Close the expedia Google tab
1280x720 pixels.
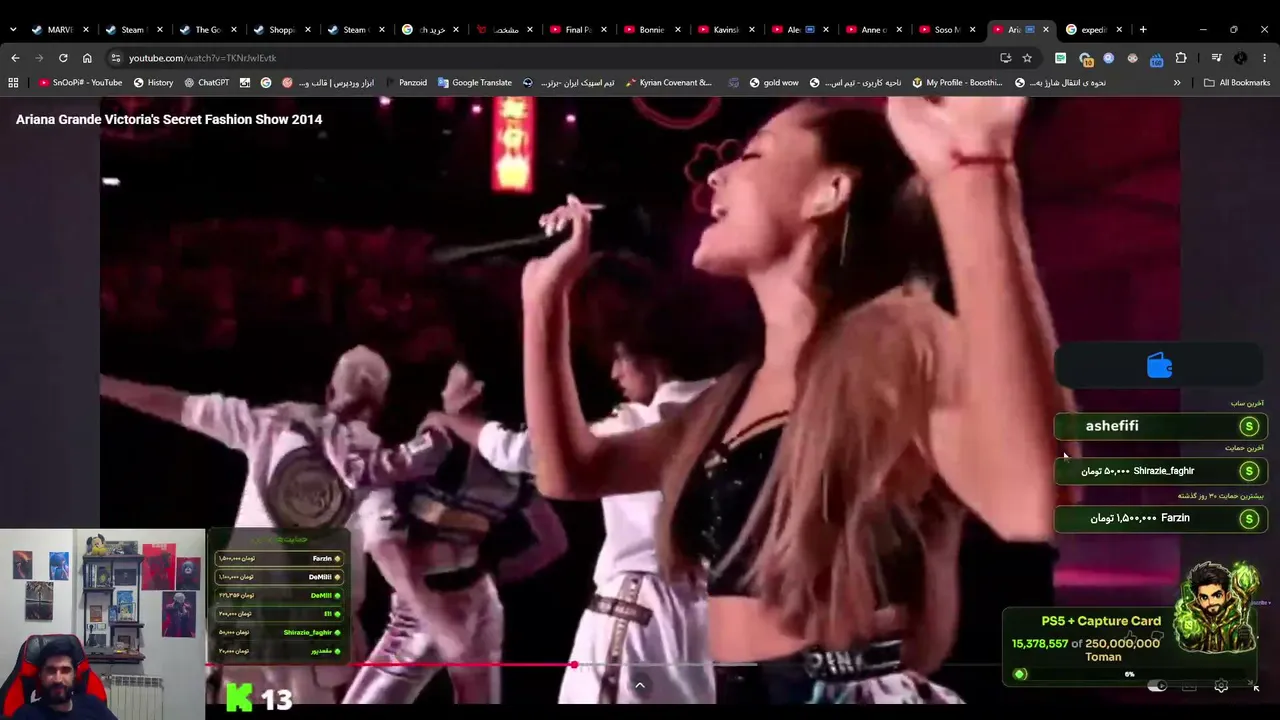point(1119,30)
